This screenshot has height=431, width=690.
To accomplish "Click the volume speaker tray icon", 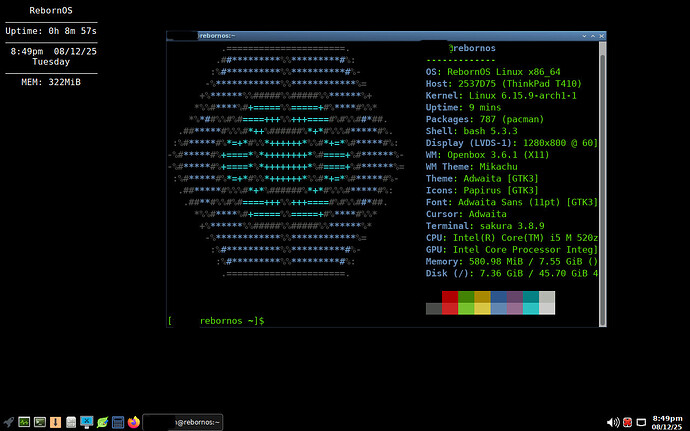I will (x=613, y=423).
